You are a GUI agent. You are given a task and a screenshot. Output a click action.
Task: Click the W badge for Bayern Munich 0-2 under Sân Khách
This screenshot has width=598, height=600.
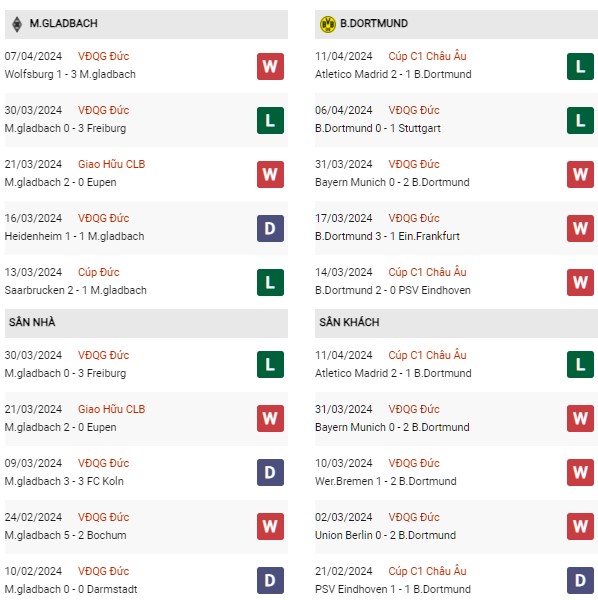pos(580,418)
